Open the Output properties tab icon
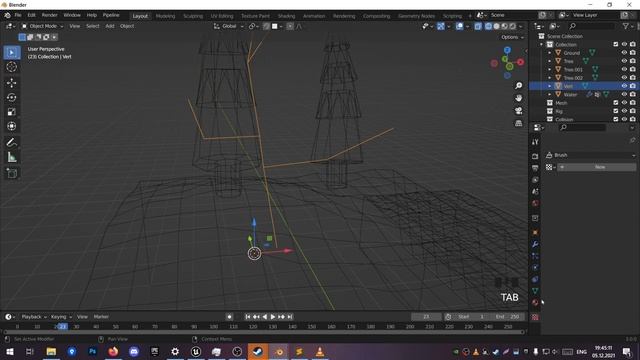Viewport: 640px width, 360px height. tap(535, 168)
